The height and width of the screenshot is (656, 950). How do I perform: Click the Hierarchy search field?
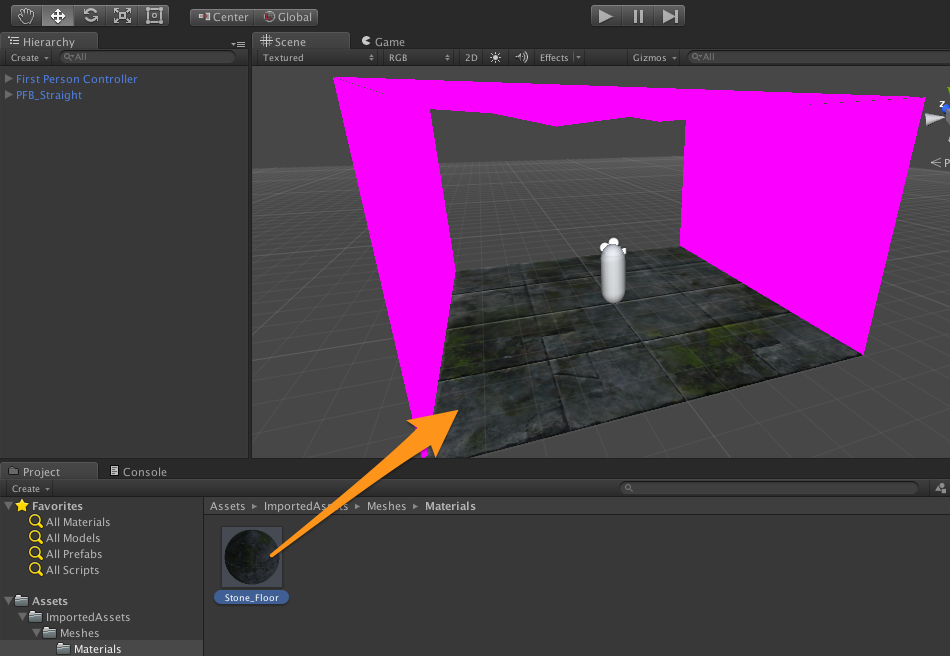[x=147, y=57]
